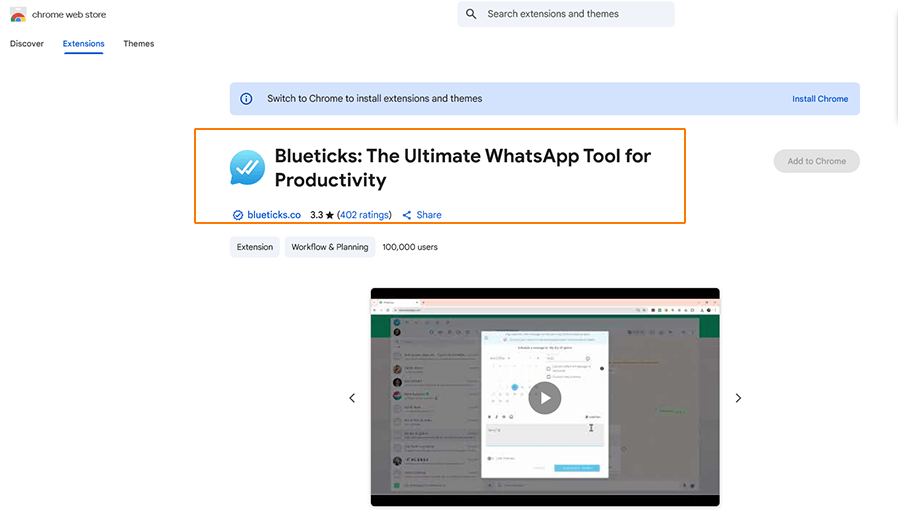The width and height of the screenshot is (900, 515).
Task: Click the '100,000 users' text
Action: pyautogui.click(x=410, y=247)
